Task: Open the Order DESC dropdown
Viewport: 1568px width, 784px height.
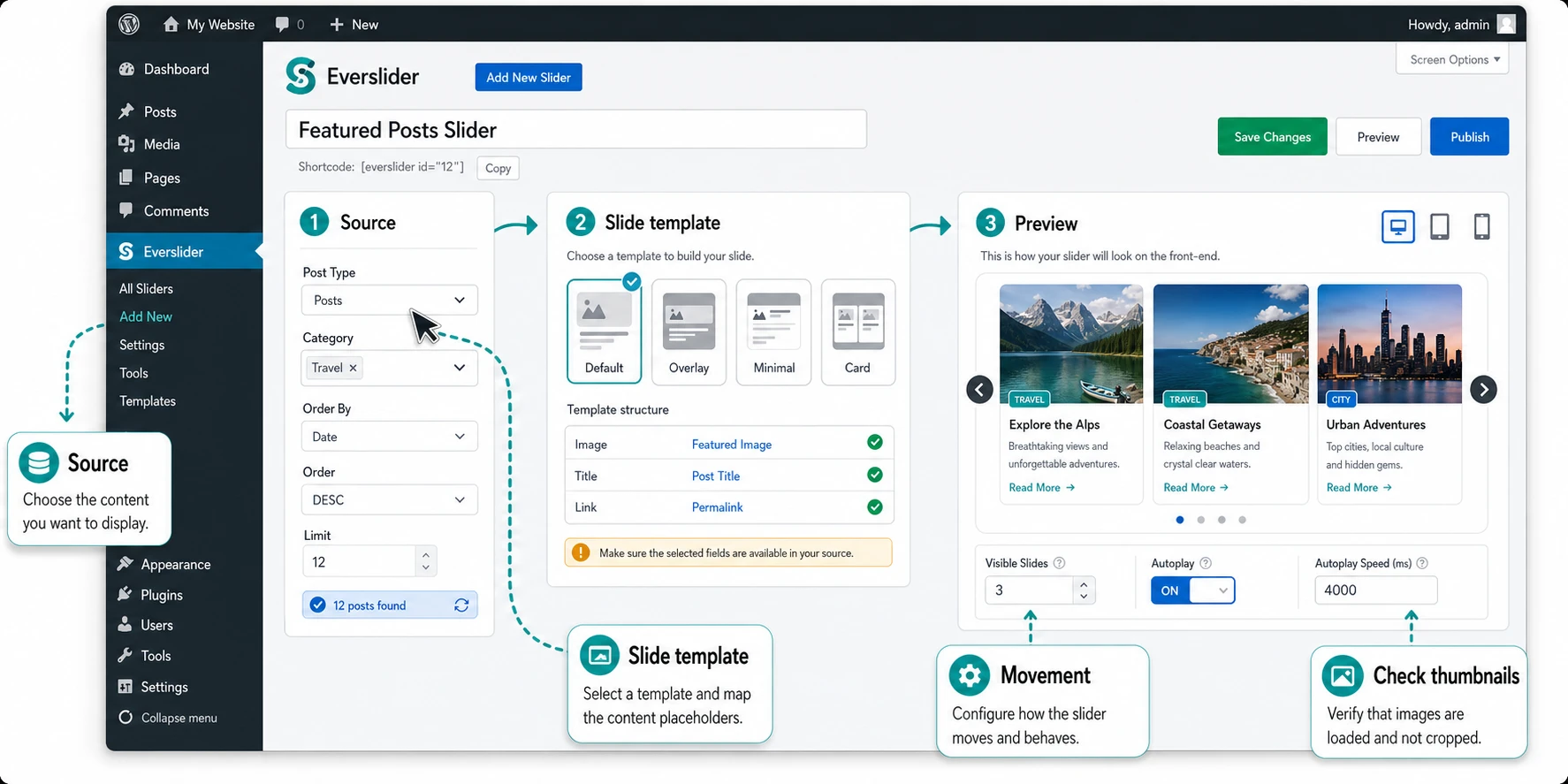Action: coord(389,499)
